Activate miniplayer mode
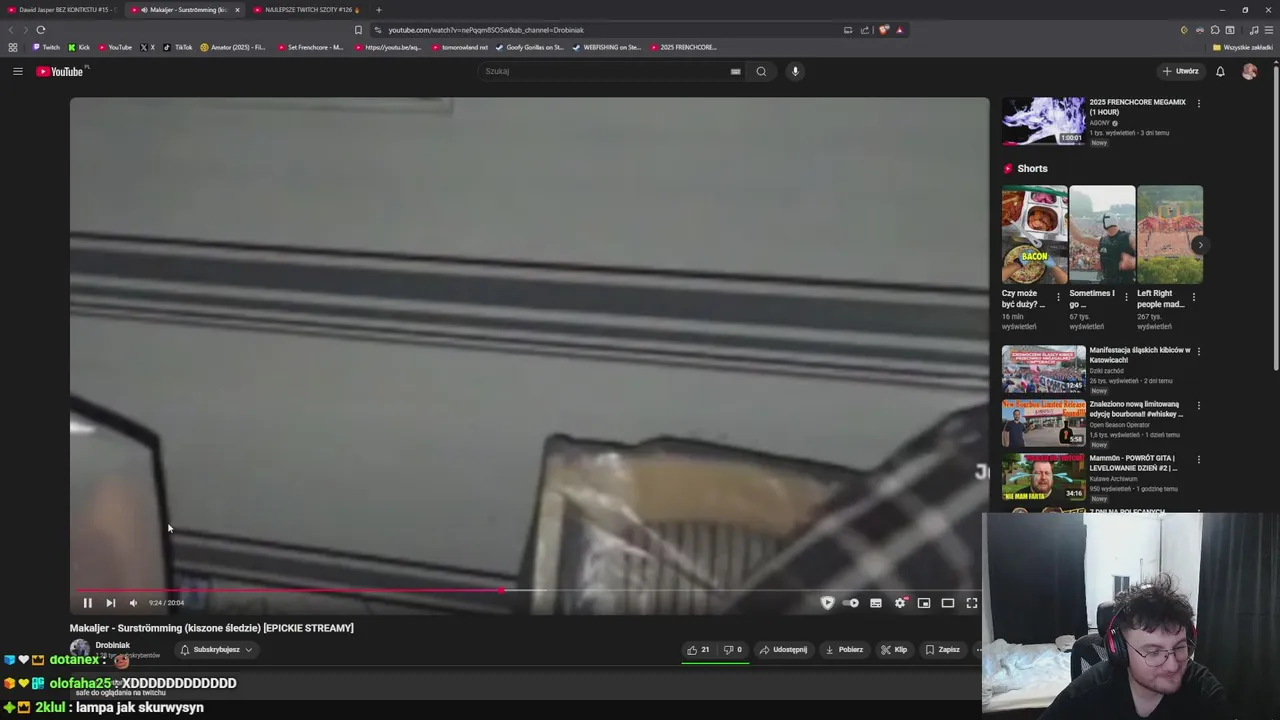 coord(924,603)
